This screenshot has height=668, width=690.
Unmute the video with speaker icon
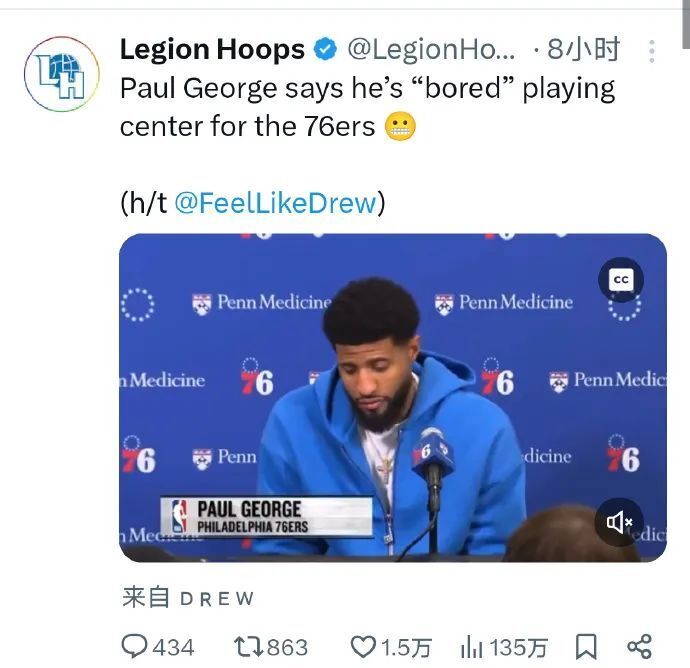coord(619,521)
